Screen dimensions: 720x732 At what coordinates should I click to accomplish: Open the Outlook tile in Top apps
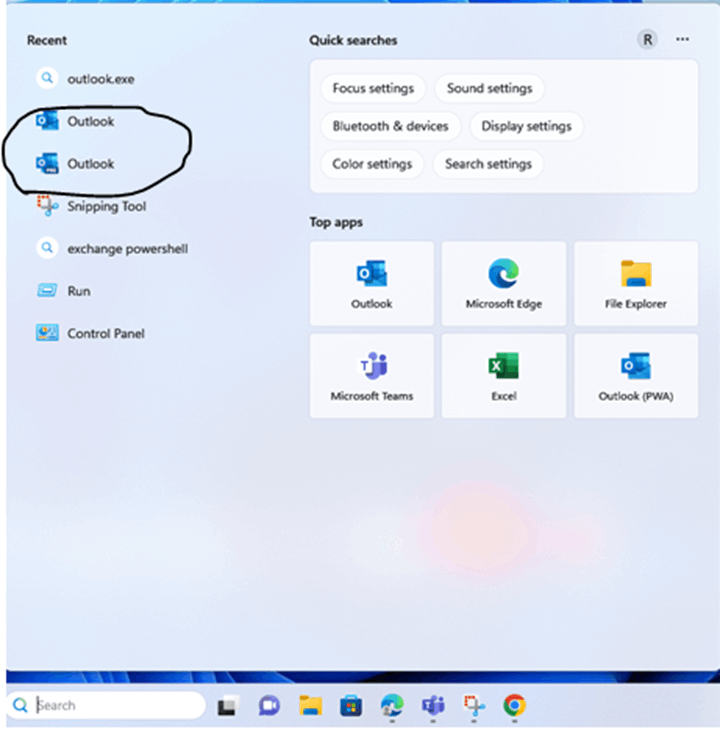[372, 283]
